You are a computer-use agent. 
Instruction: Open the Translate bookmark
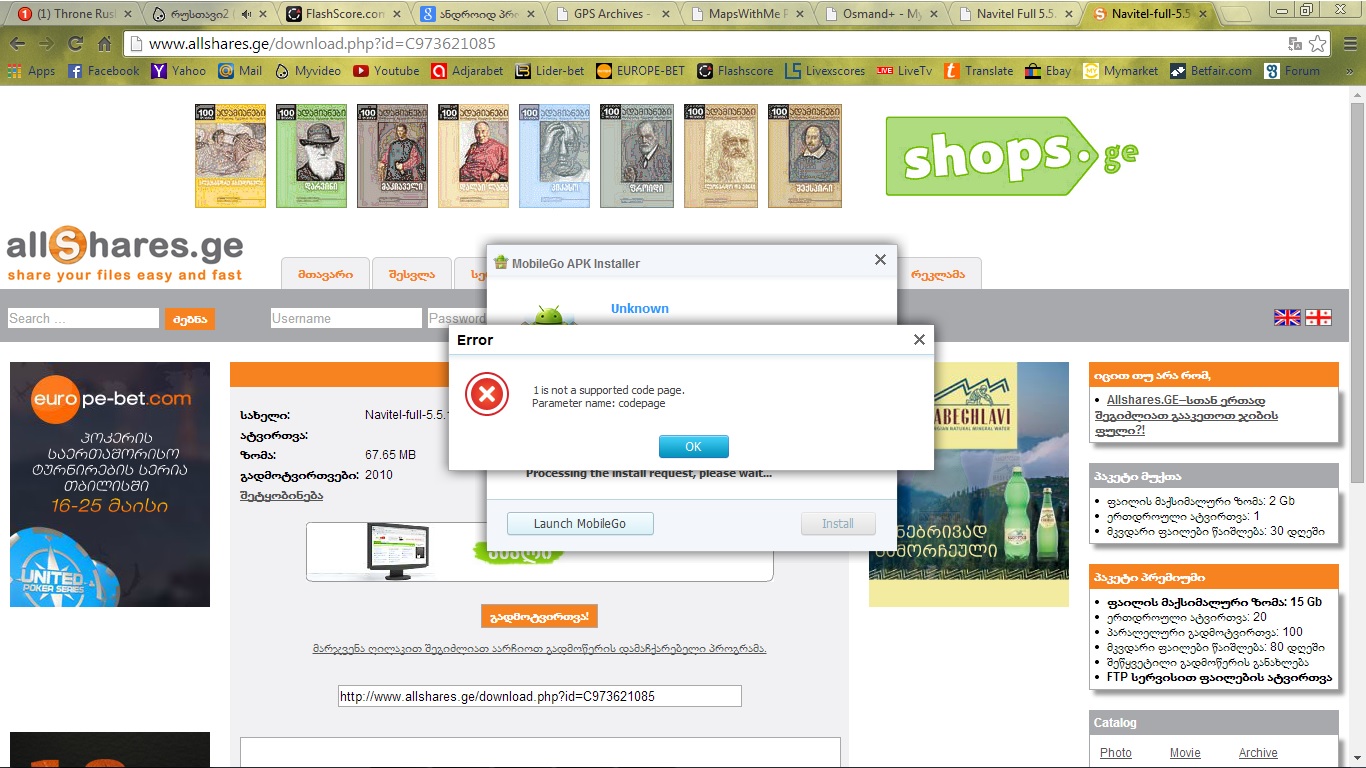tap(978, 71)
